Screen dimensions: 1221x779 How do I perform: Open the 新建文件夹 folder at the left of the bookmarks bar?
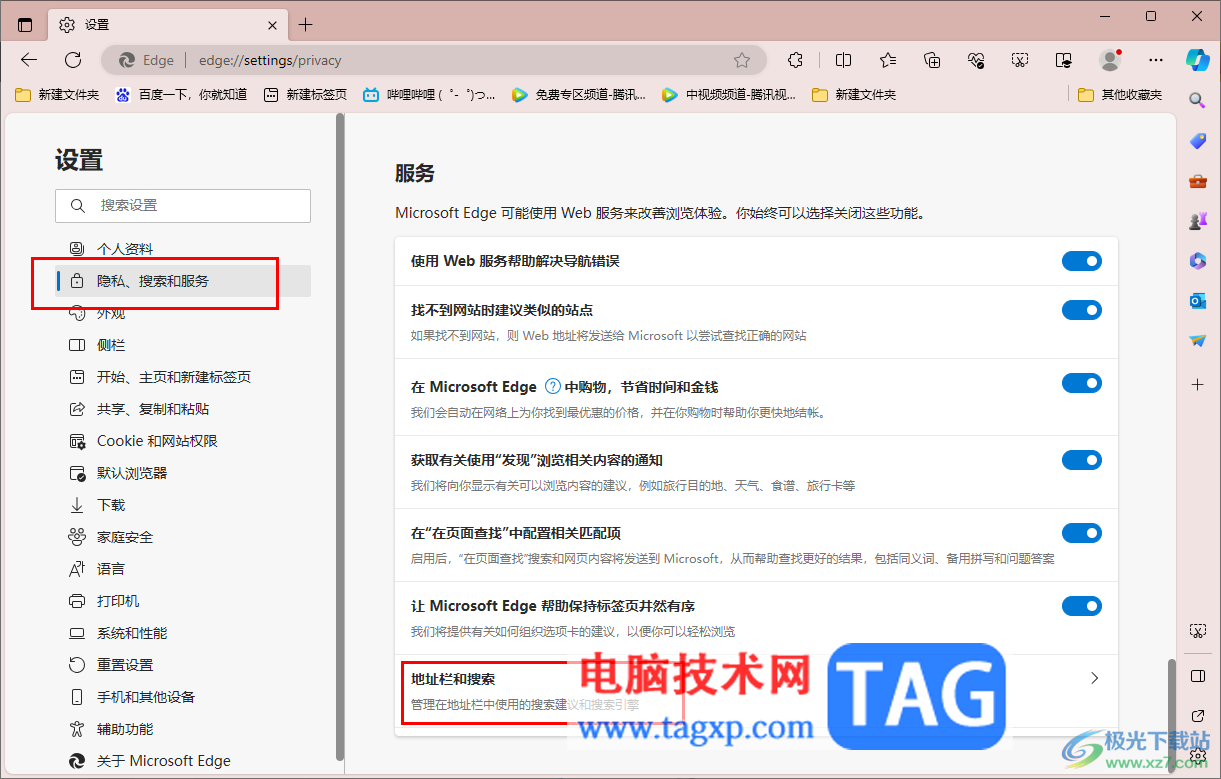[57, 95]
